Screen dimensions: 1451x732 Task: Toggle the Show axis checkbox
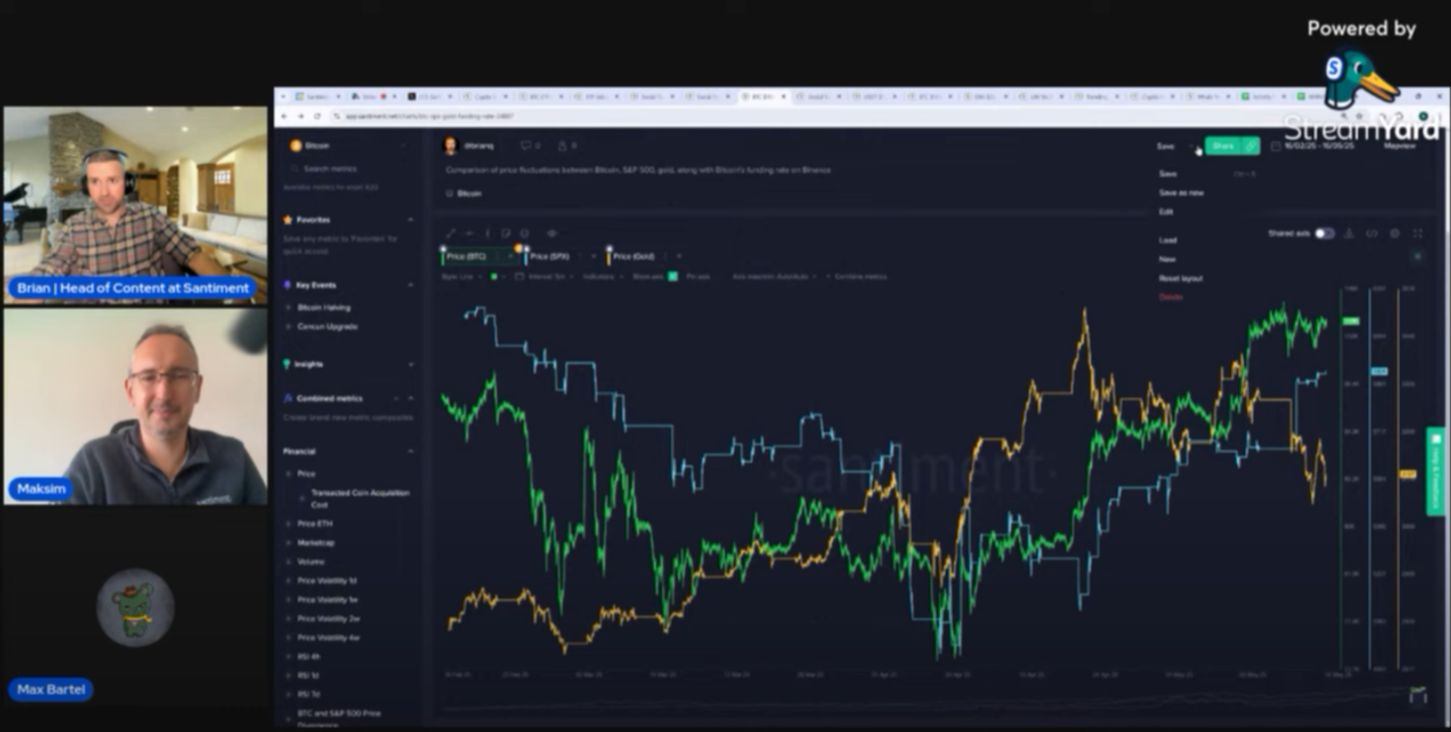[x=673, y=276]
